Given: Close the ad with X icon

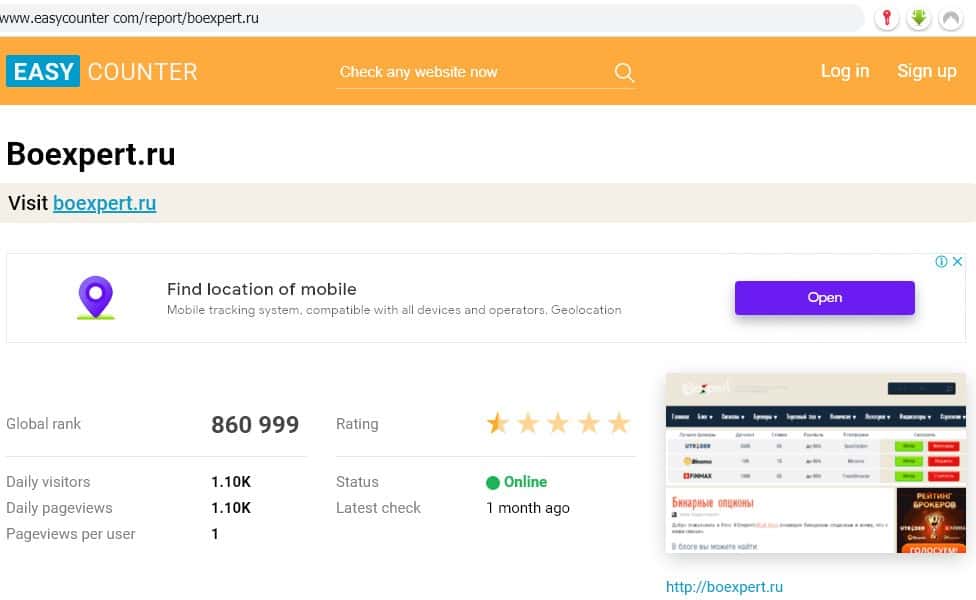Looking at the screenshot, I should (x=957, y=262).
